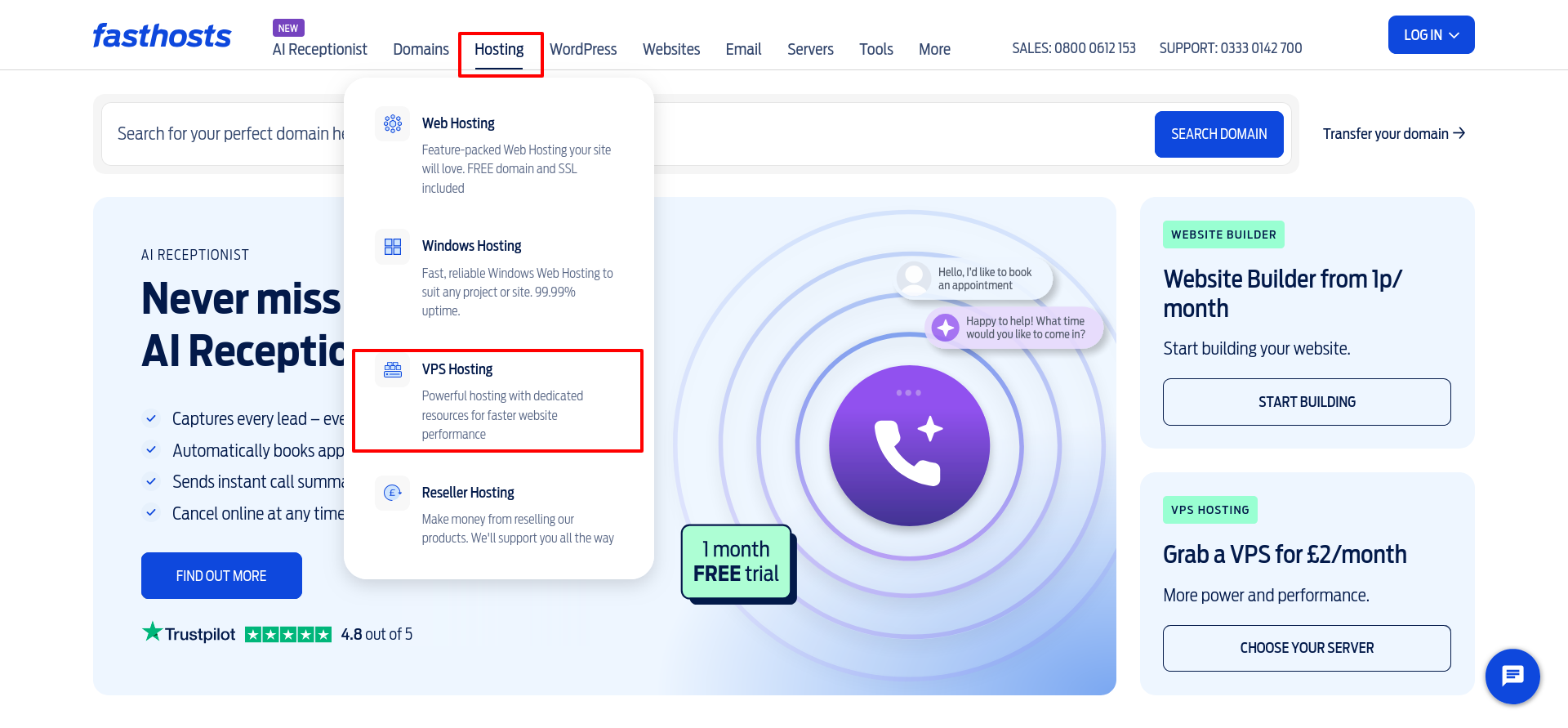The image size is (1568, 728).
Task: Click the START BUILDING button
Action: click(x=1307, y=402)
